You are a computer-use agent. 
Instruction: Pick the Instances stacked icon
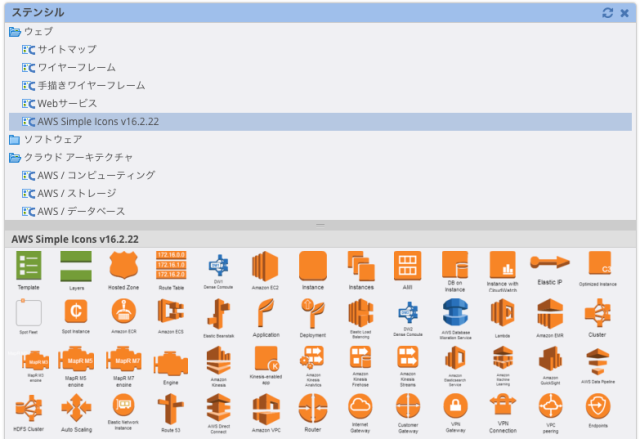pyautogui.click(x=361, y=266)
